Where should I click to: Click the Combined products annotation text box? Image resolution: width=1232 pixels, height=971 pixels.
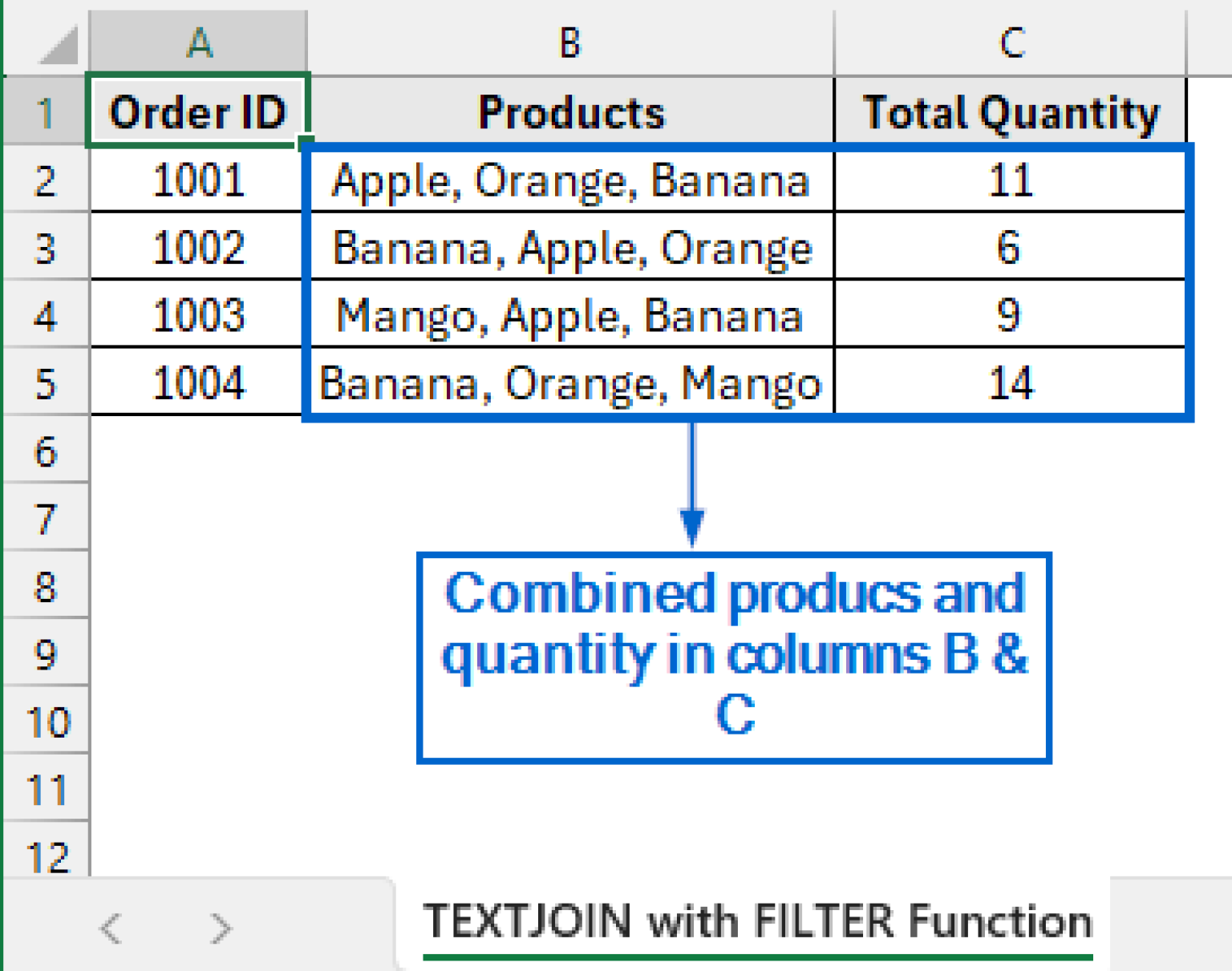coord(734,656)
